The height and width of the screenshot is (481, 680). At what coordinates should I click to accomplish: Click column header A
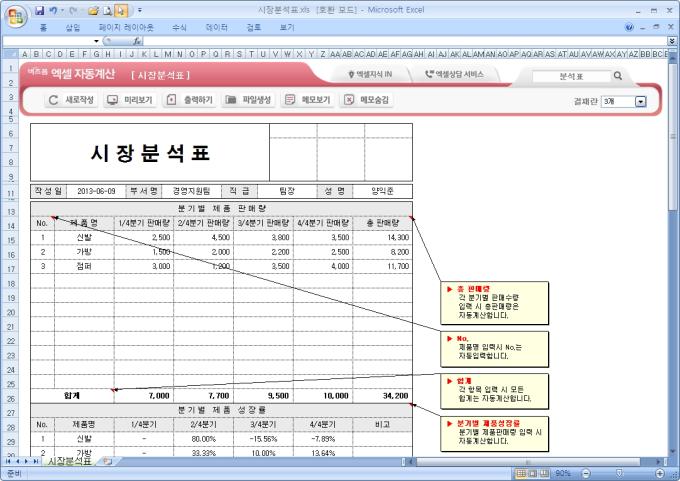tap(25, 54)
